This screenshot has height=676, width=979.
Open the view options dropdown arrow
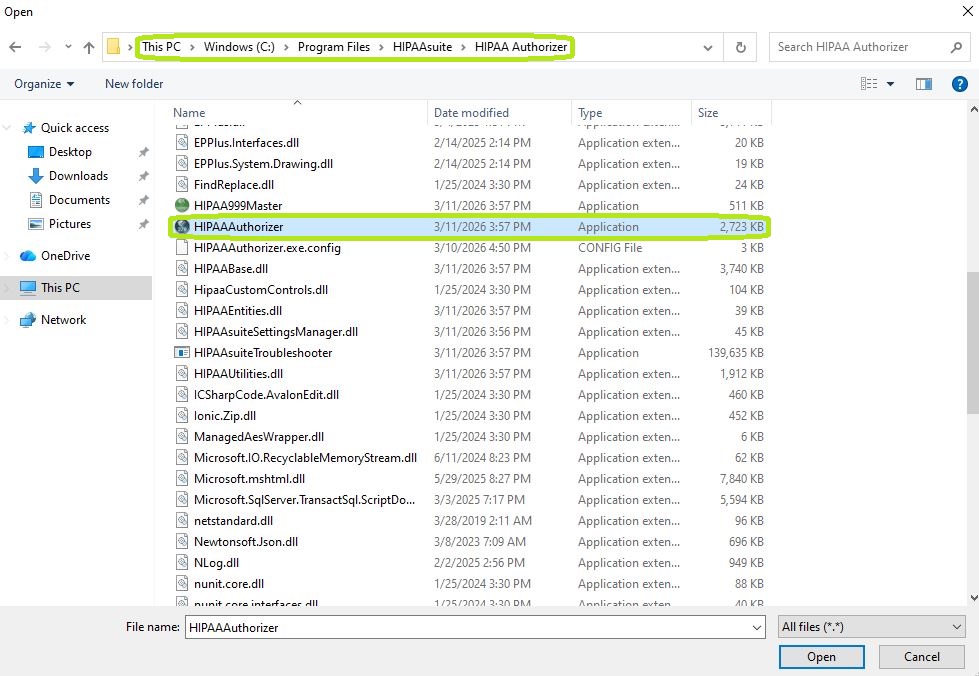click(x=890, y=84)
